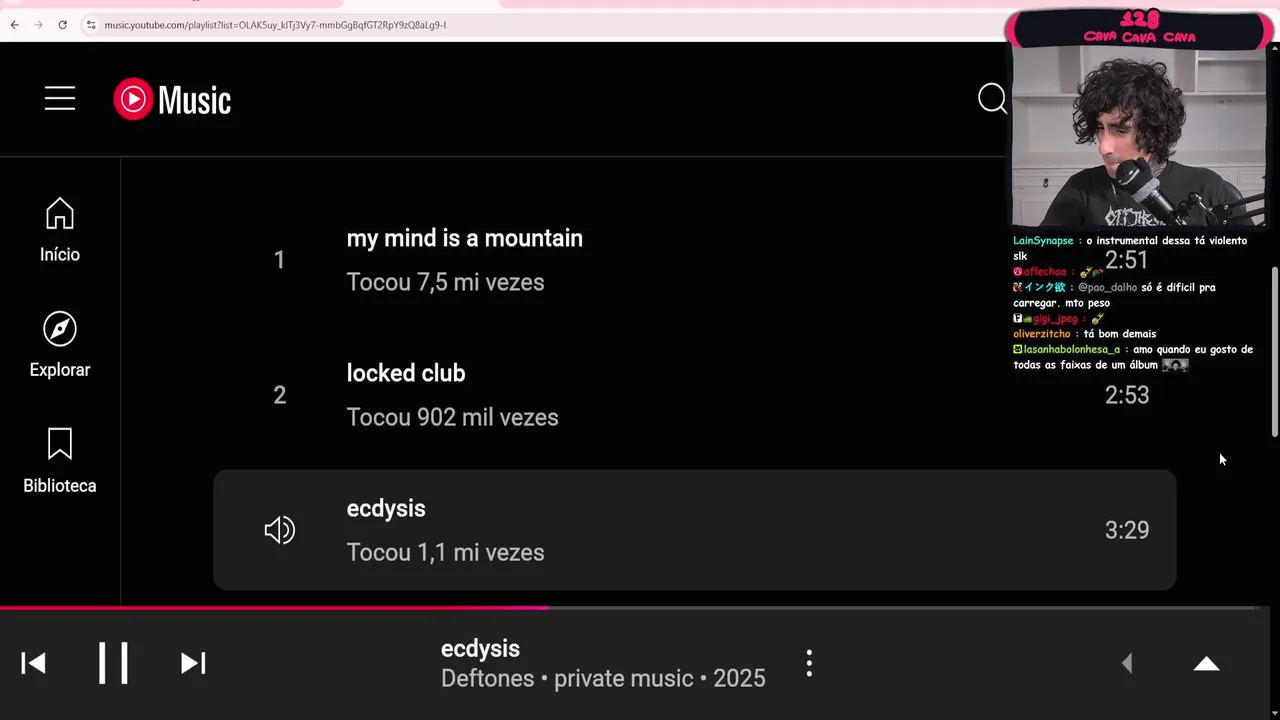Viewport: 1280px width, 720px height.
Task: Go to the Início home icon
Action: coord(60,213)
